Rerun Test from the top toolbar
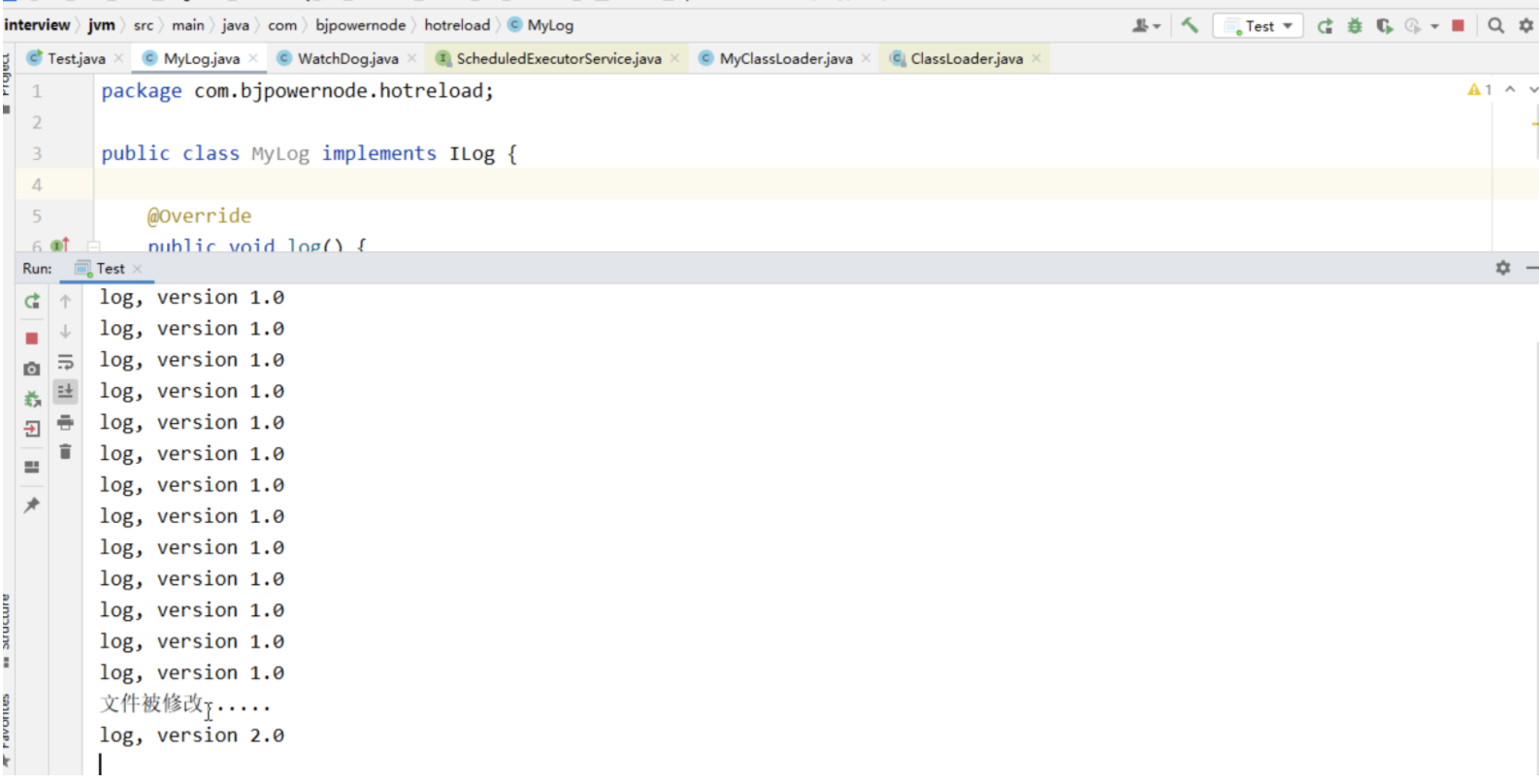Screen dimensions: 1539x784 tap(1325, 26)
